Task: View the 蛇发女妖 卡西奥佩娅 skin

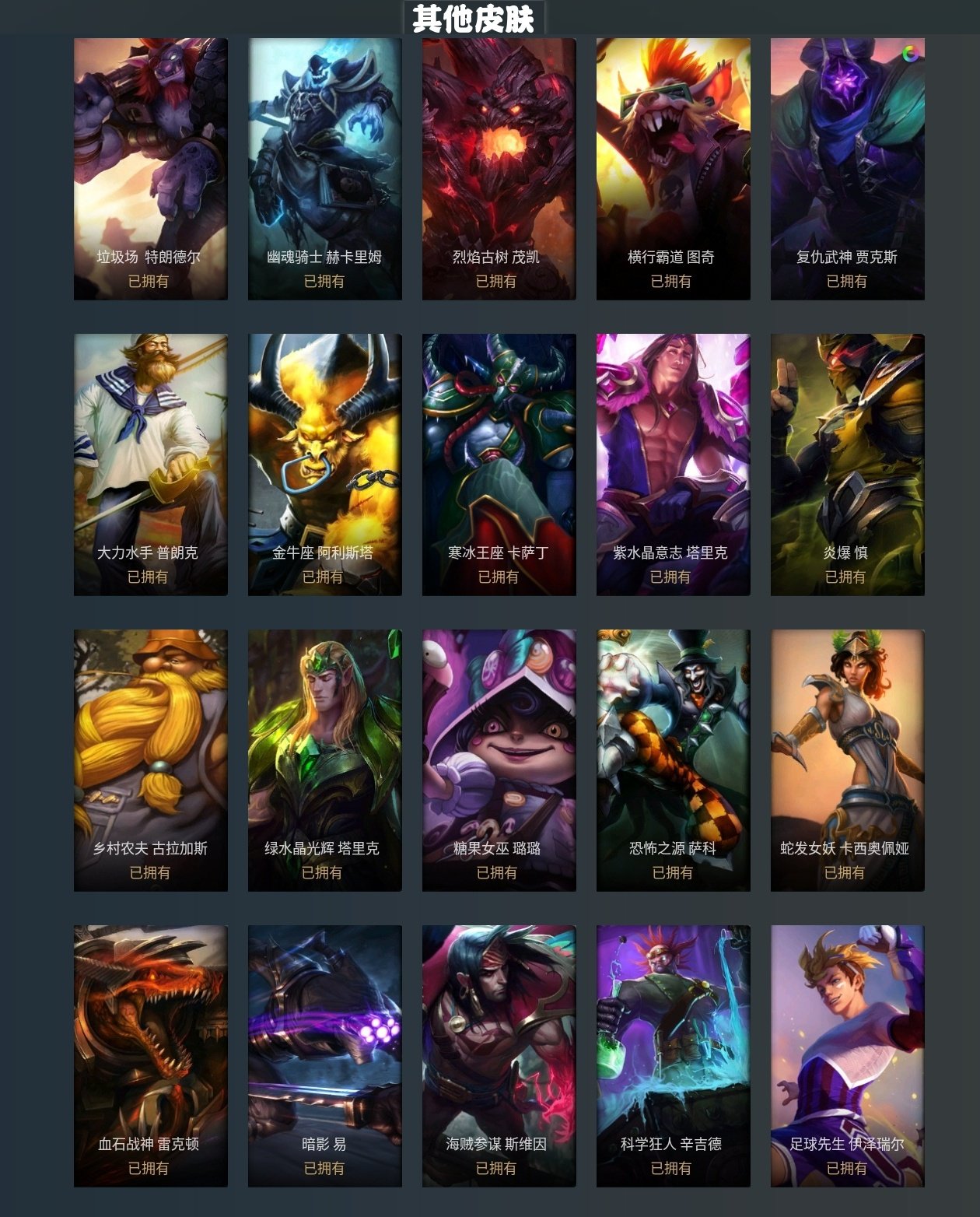Action: pyautogui.click(x=848, y=760)
